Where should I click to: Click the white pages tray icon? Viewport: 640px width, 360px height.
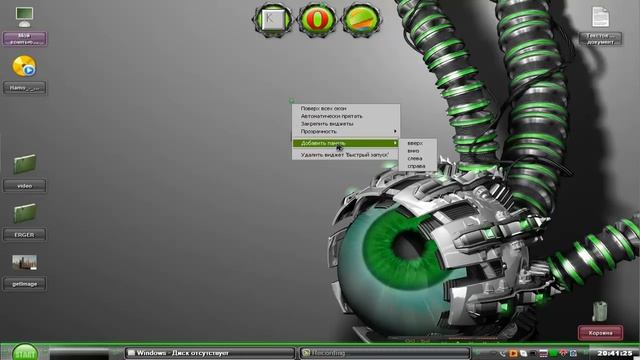point(523,353)
